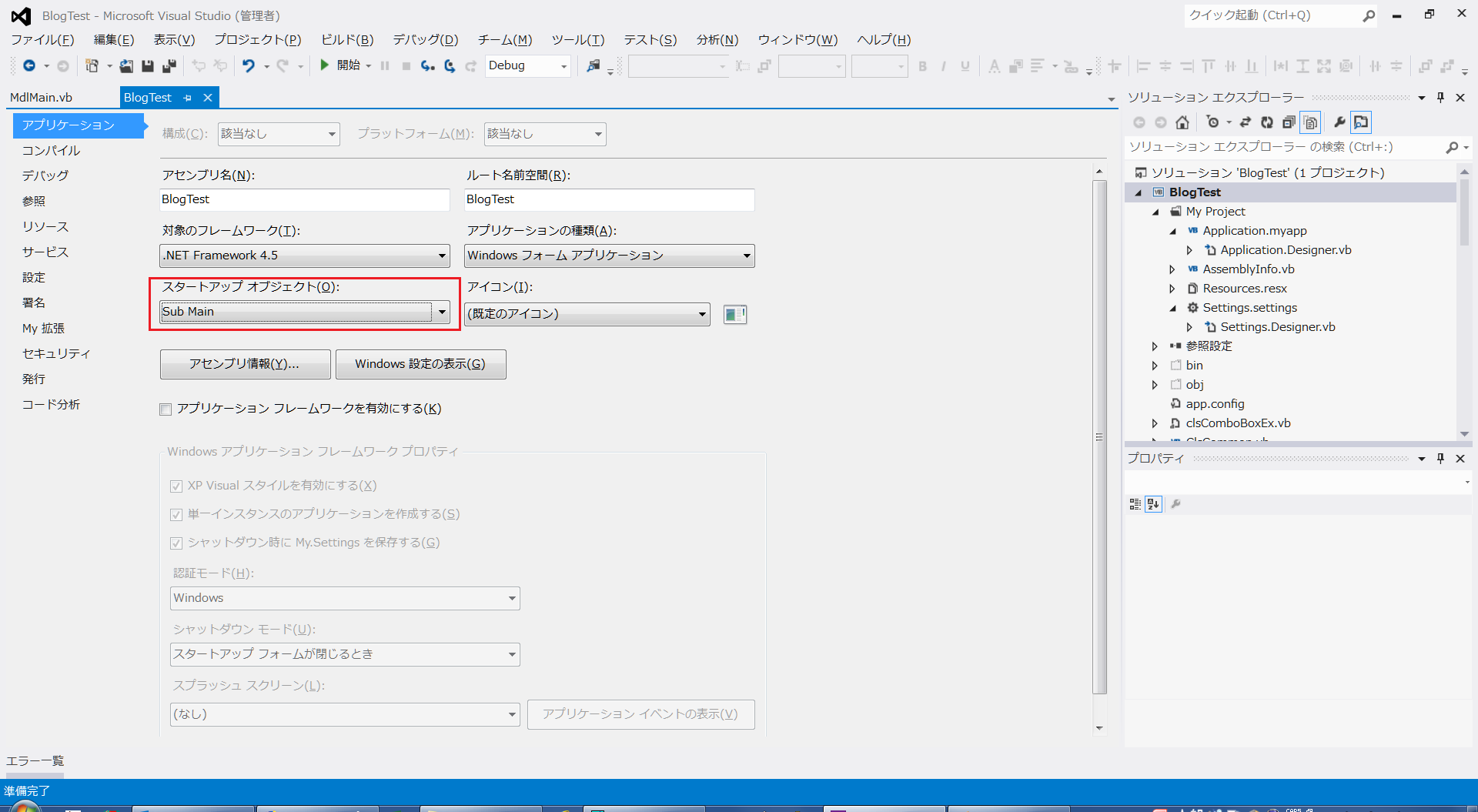Click the アセンブリ情報(Y)... button

[x=245, y=364]
